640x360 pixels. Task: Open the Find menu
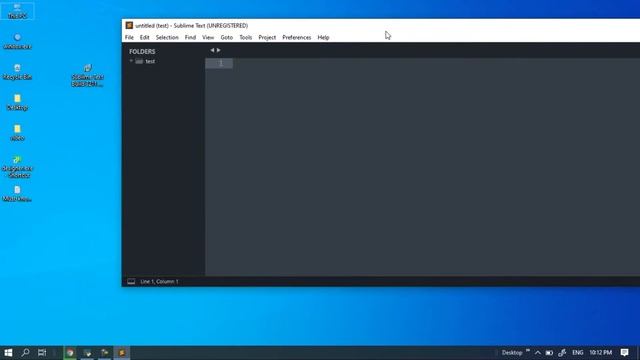pos(190,38)
